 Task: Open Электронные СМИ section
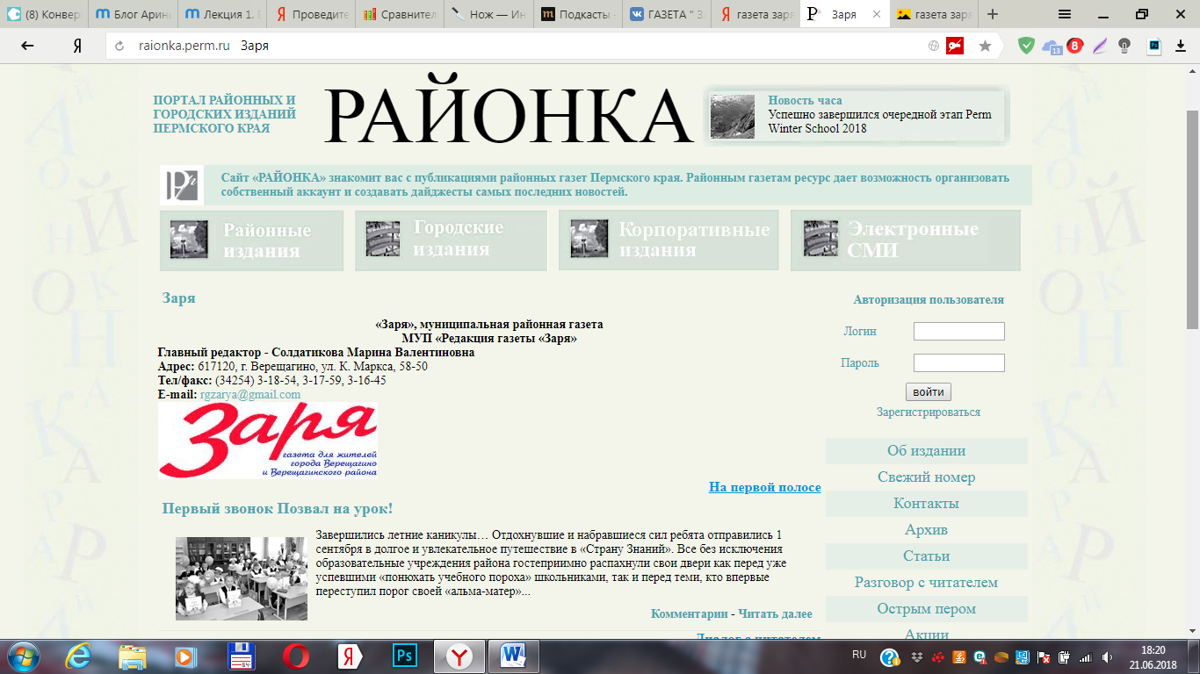pyautogui.click(x=905, y=240)
